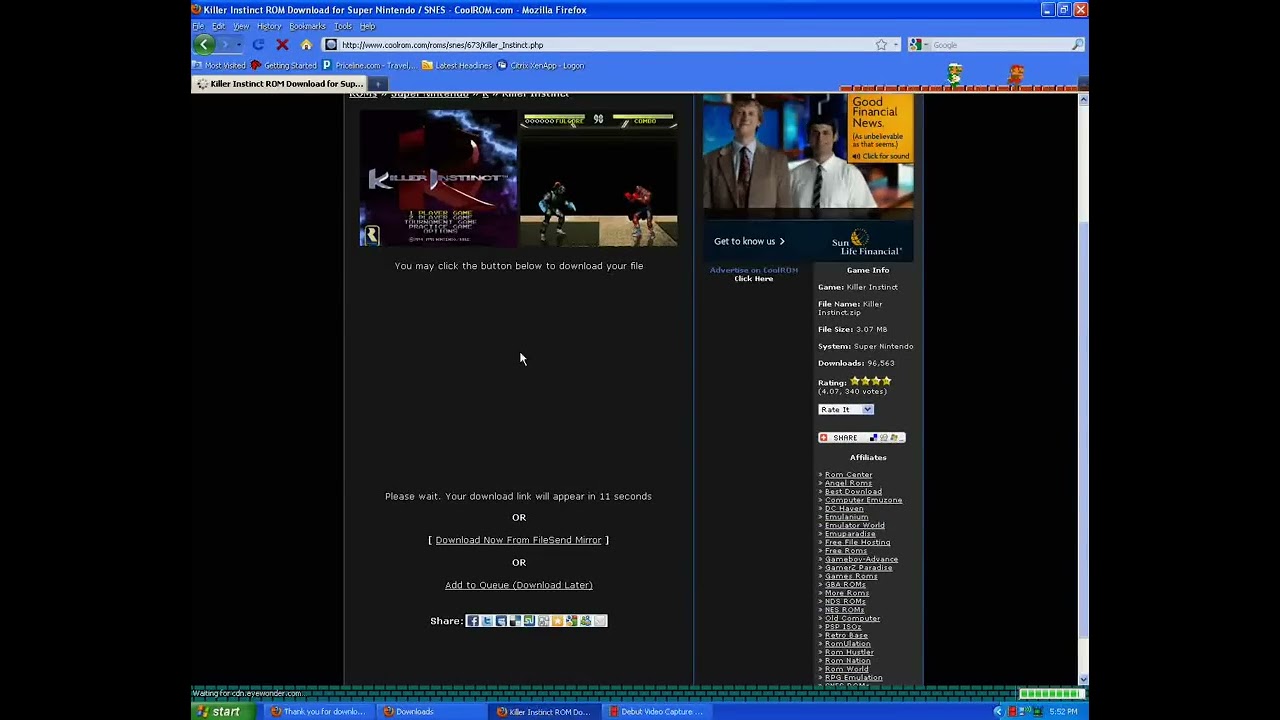Open the Help menu
Screen dimensions: 1280x720
pyautogui.click(x=367, y=26)
